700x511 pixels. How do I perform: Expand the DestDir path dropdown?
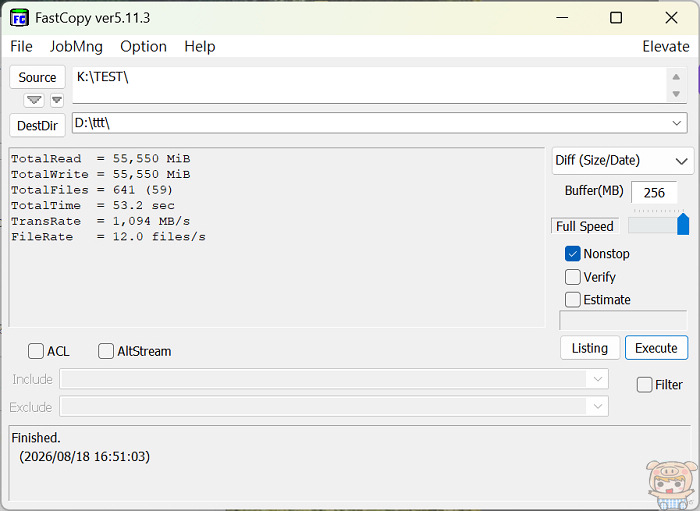coord(677,123)
